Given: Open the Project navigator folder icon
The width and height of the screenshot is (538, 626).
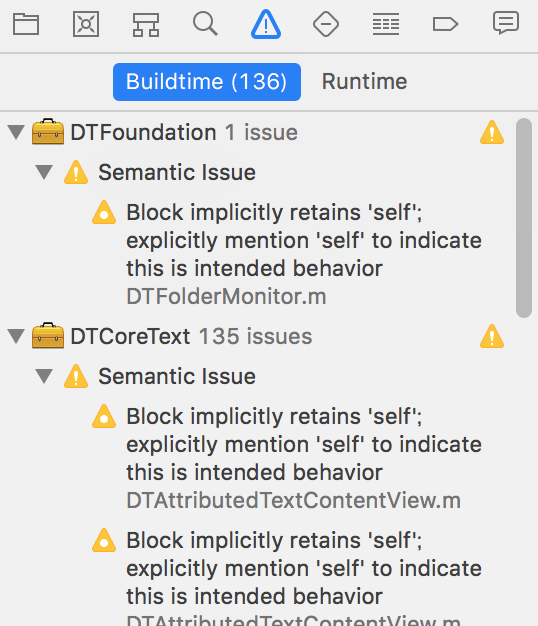Looking at the screenshot, I should click(x=26, y=24).
